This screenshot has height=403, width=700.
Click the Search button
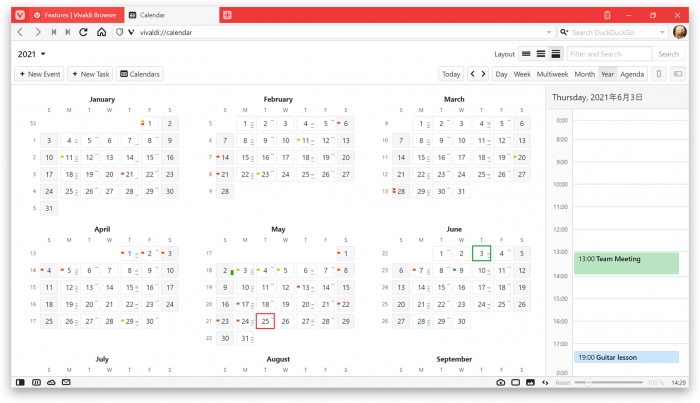pyautogui.click(x=668, y=54)
